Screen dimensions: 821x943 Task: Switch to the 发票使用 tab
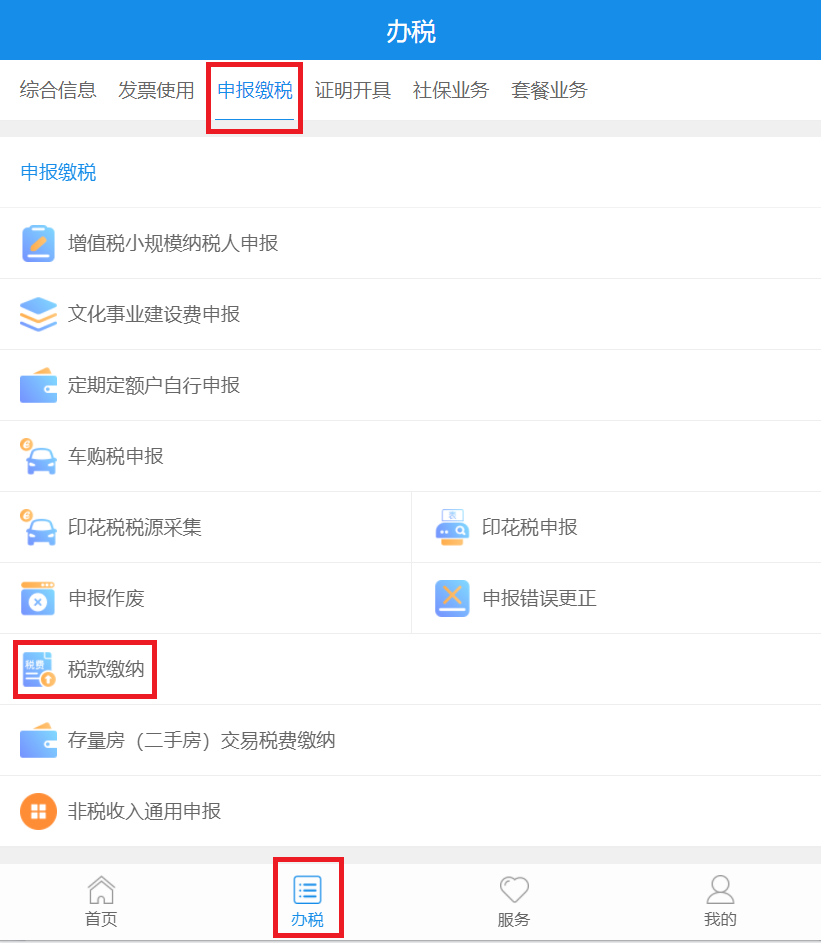(x=156, y=90)
